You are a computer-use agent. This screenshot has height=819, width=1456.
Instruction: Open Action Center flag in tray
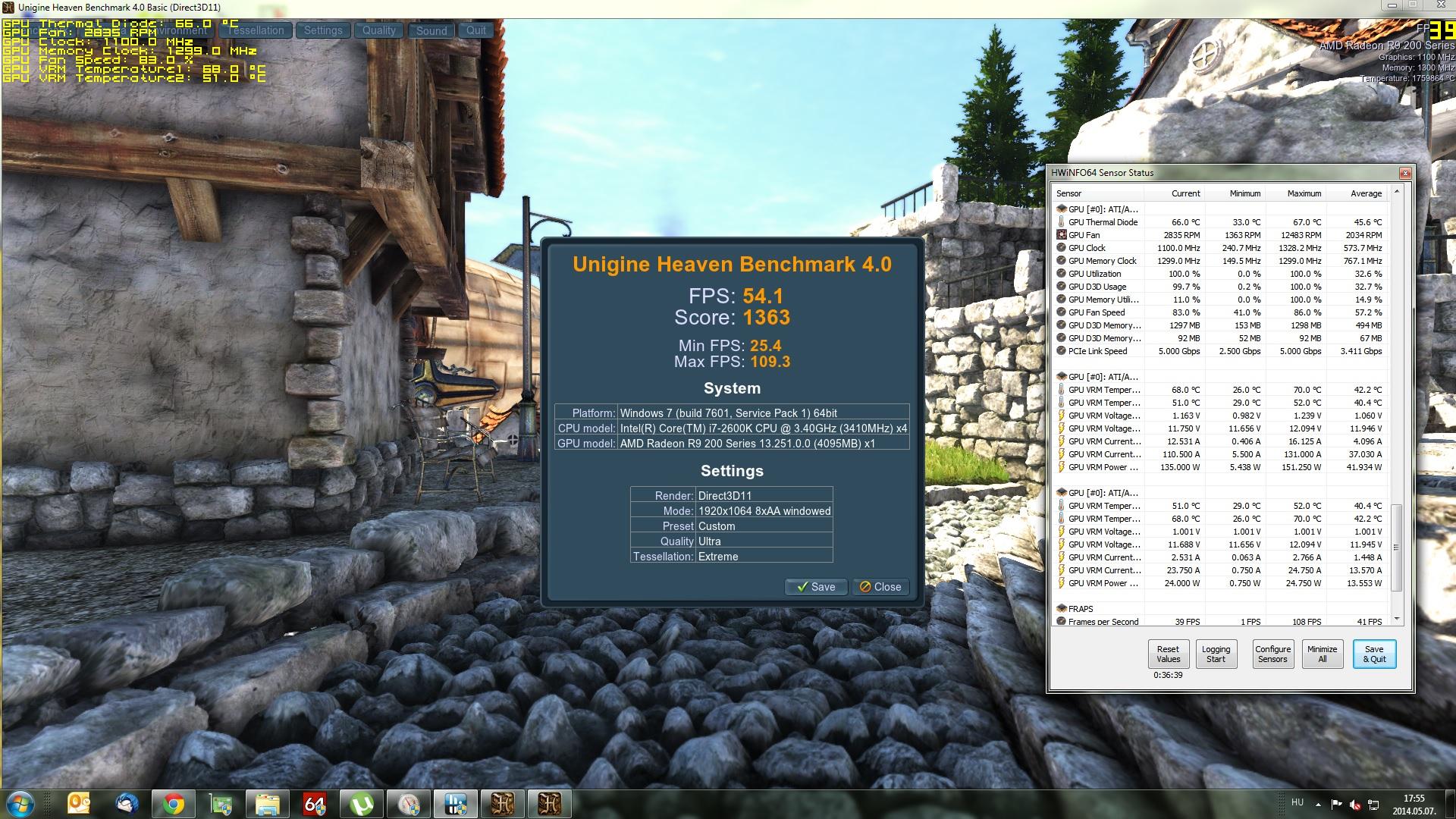[1336, 805]
